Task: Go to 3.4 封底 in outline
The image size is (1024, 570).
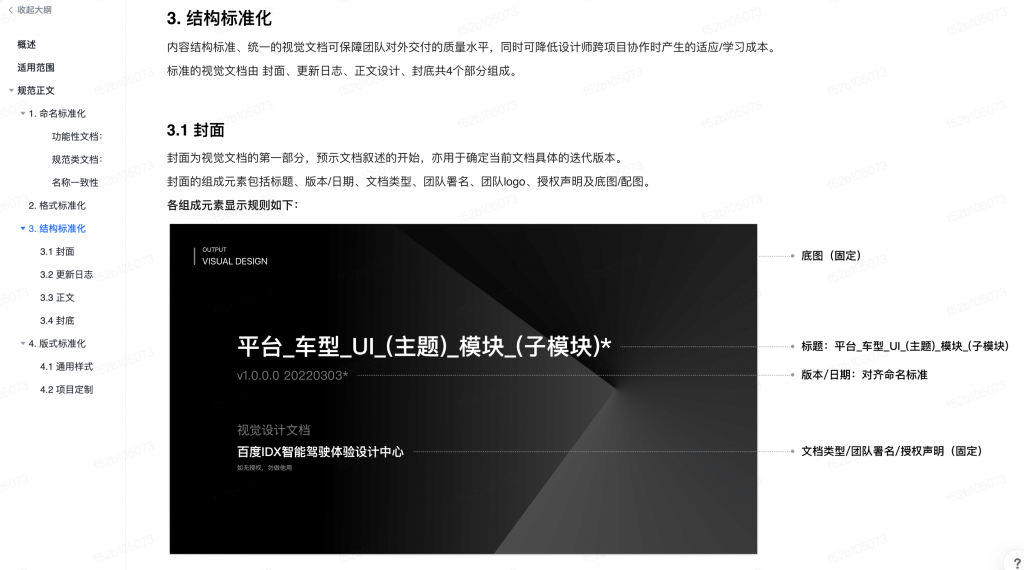Action: (x=57, y=321)
